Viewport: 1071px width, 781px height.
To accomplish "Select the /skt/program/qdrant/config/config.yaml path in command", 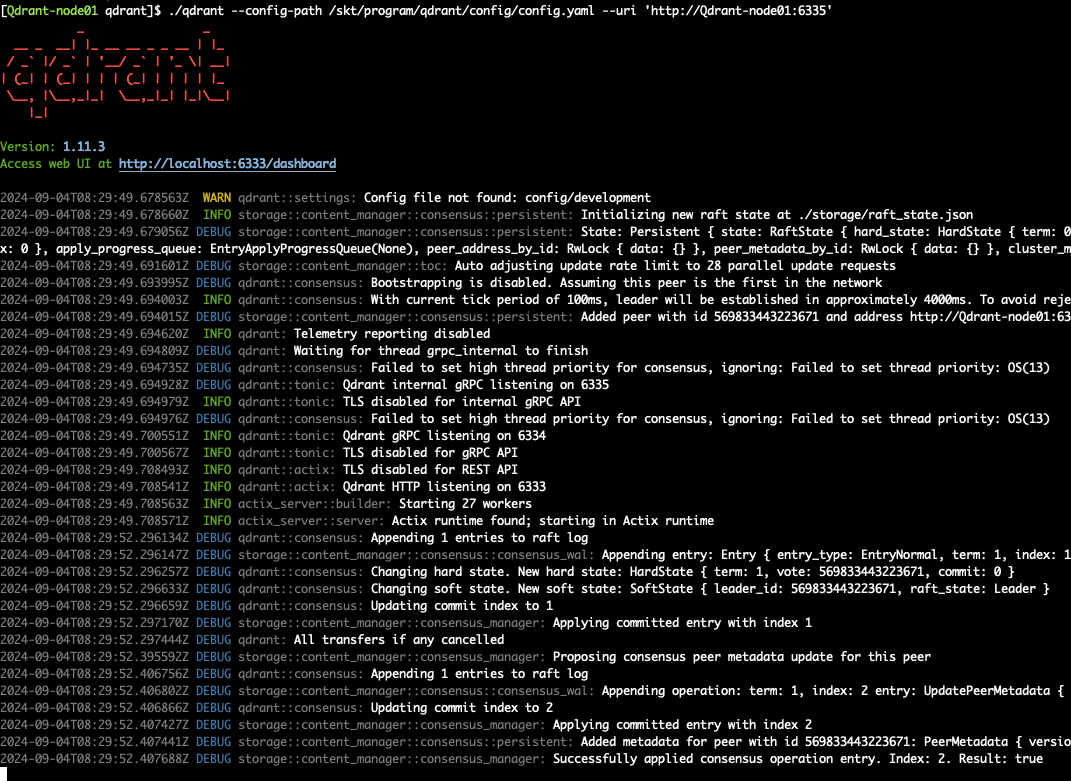I will pyautogui.click(x=461, y=11).
